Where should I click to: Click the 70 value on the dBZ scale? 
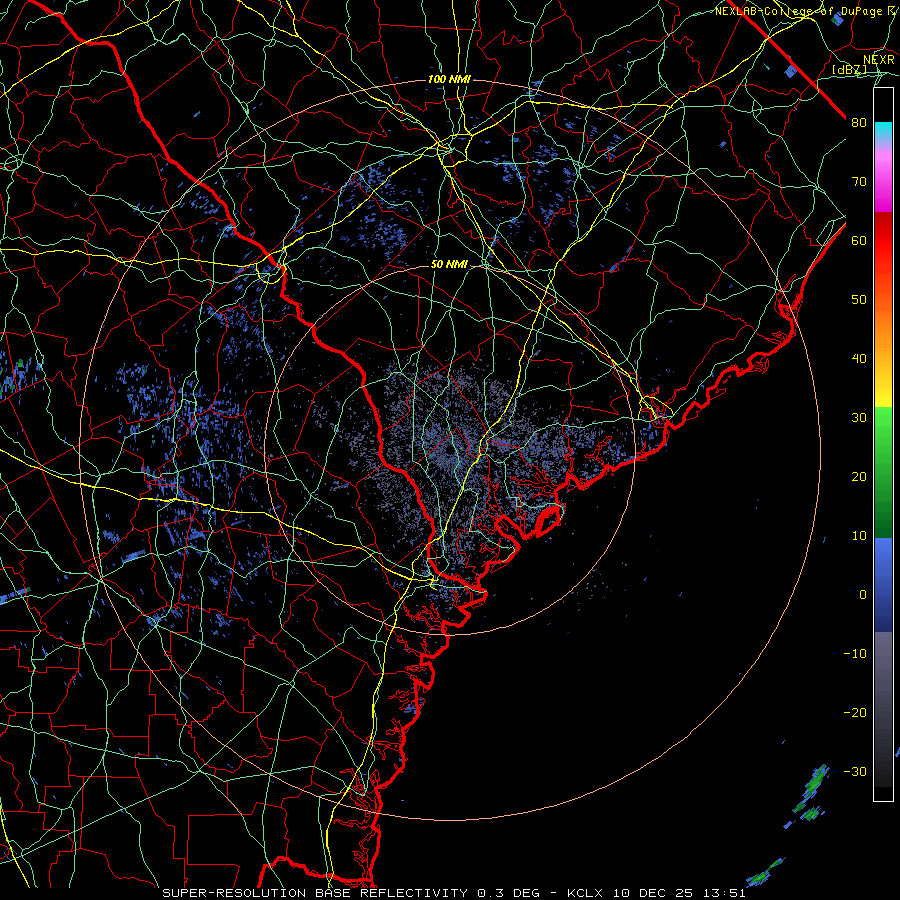pos(859,182)
